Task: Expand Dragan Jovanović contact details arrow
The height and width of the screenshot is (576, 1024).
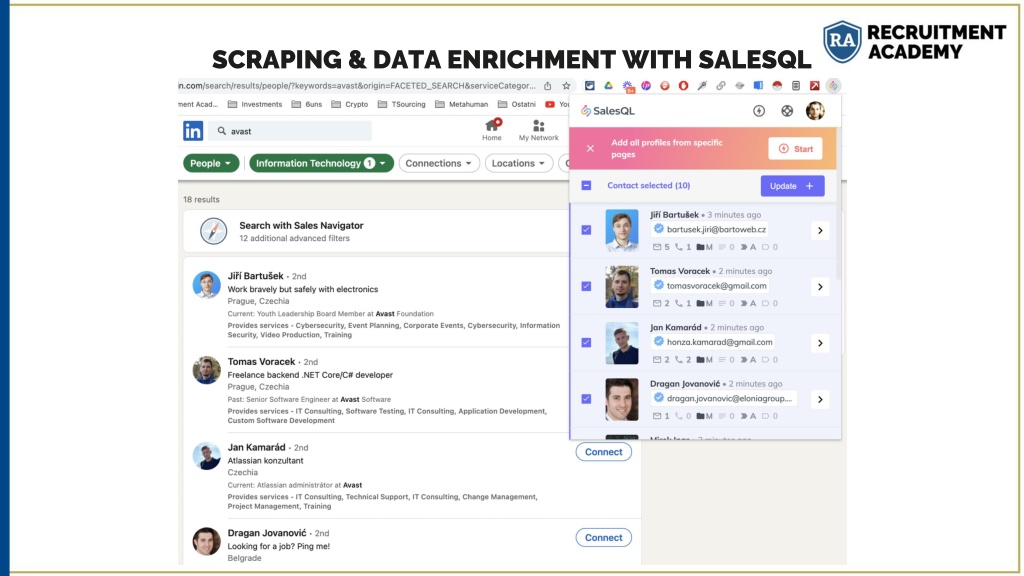Action: click(820, 399)
